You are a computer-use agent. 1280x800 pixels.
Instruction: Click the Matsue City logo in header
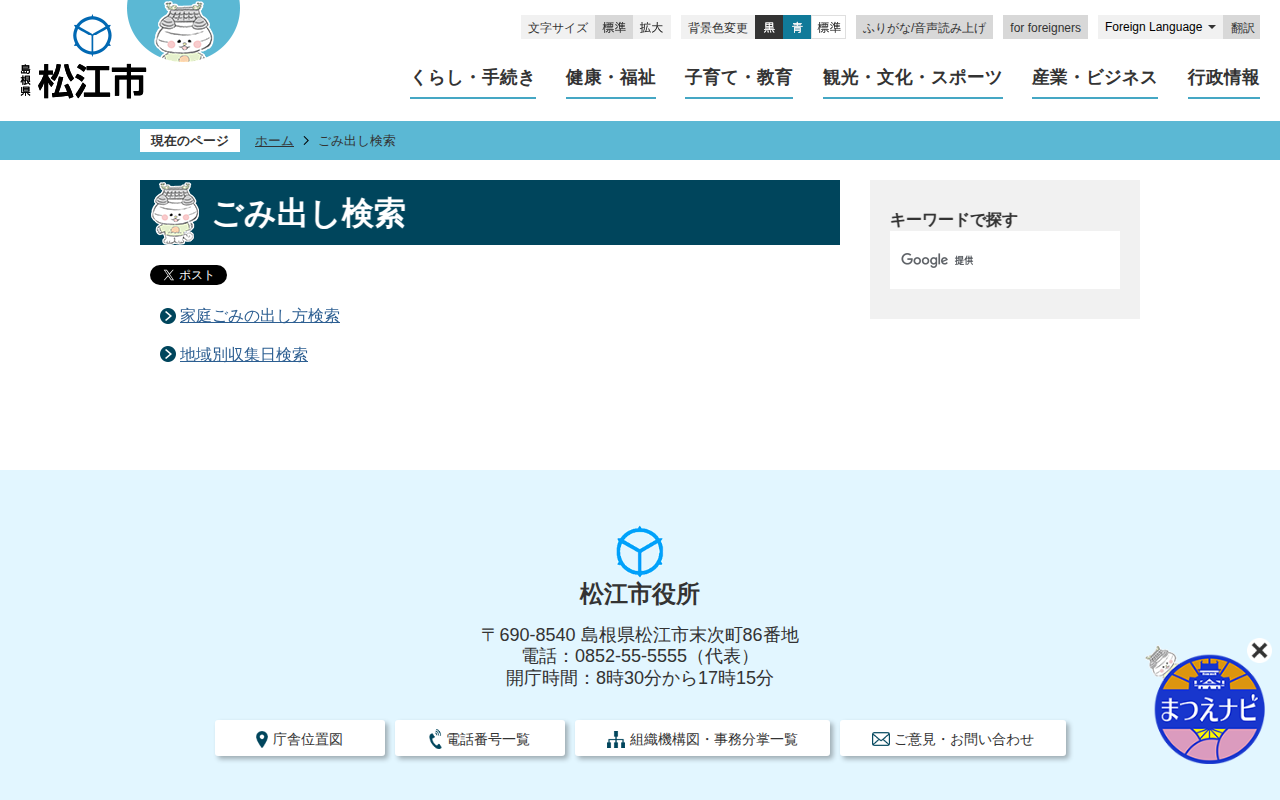click(x=83, y=58)
